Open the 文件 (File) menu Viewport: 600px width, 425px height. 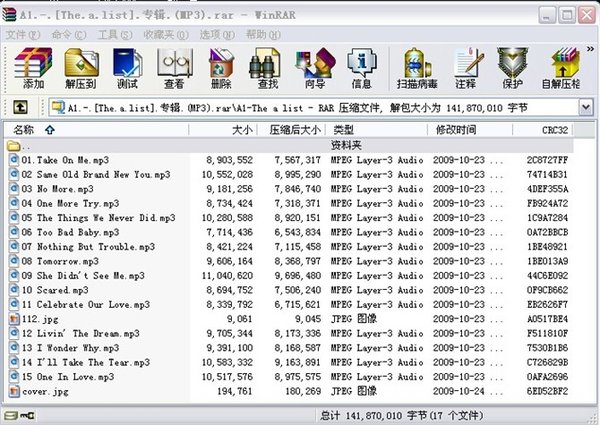[x=23, y=35]
